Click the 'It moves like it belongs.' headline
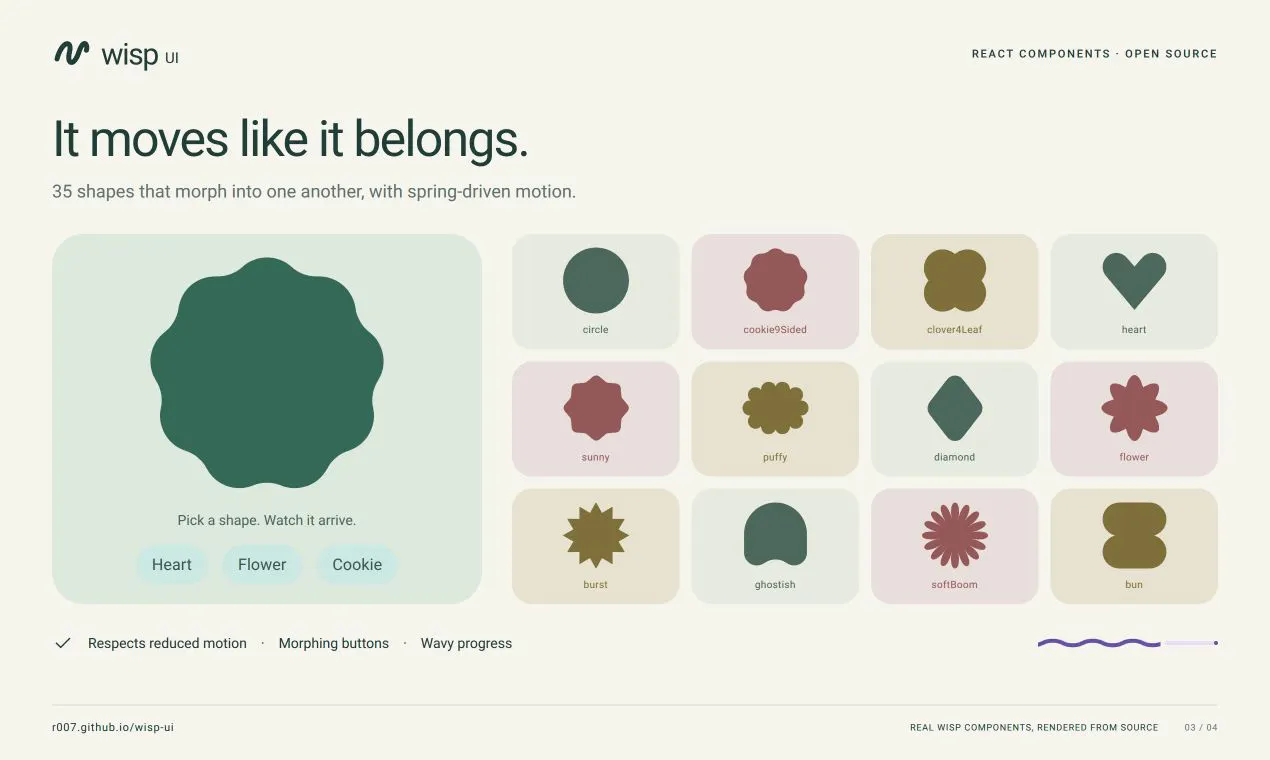 point(290,139)
